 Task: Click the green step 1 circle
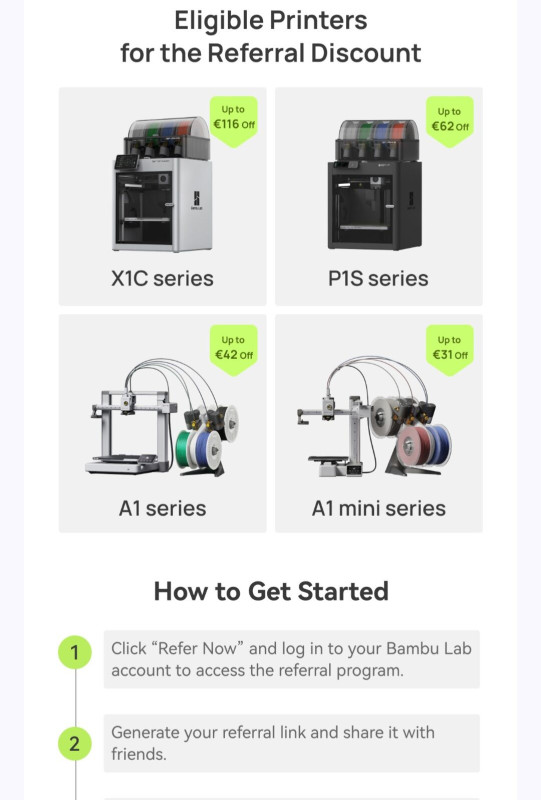(75, 652)
